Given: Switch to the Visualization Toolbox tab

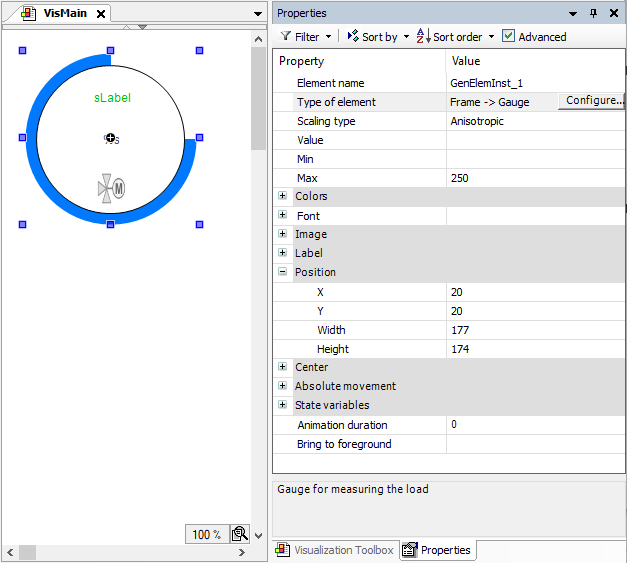Looking at the screenshot, I should [335, 550].
